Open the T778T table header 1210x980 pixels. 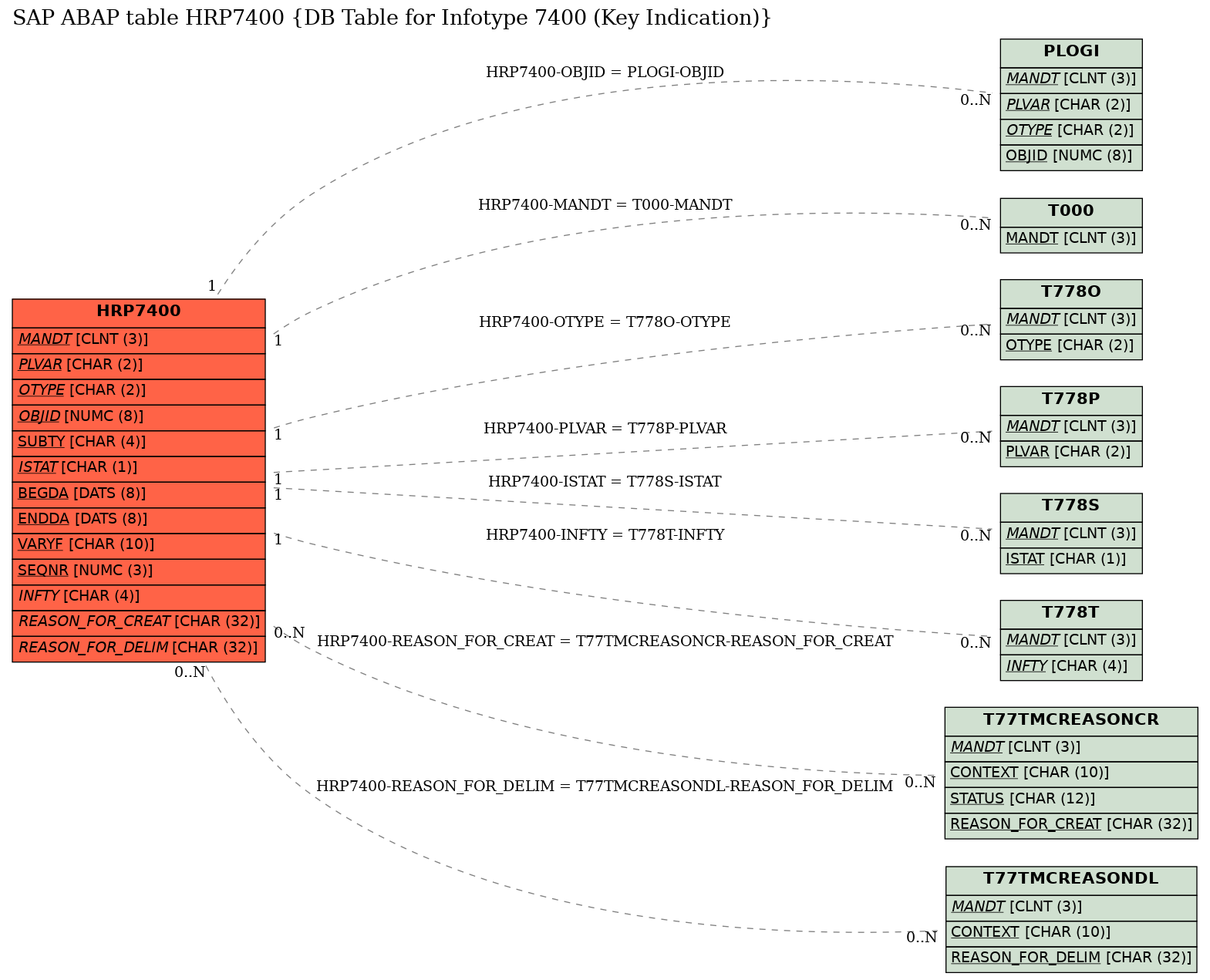click(x=1071, y=614)
